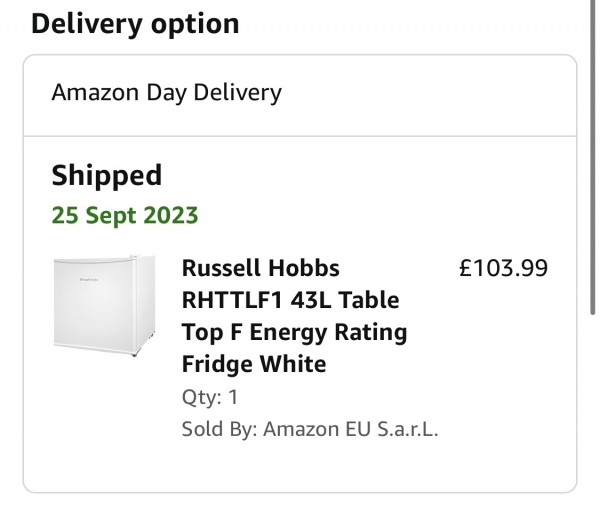
Task: Open the white fridge product thumbnail
Action: coord(104,306)
